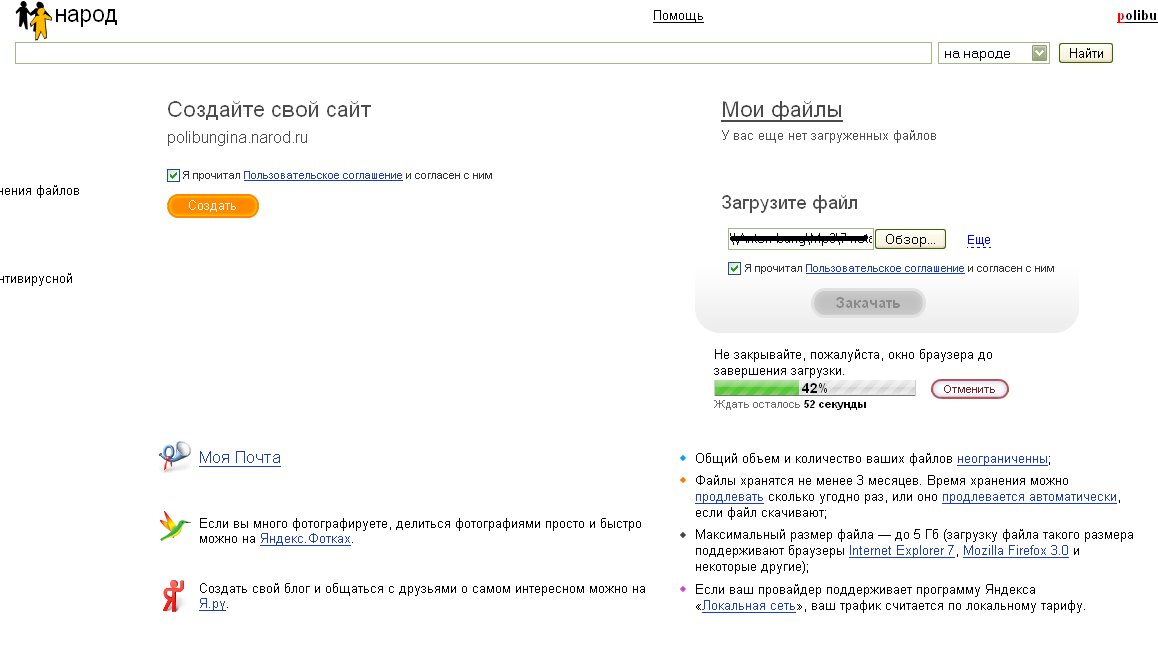Click the orange Создать button
Image resolution: width=1158 pixels, height=672 pixels.
point(213,205)
